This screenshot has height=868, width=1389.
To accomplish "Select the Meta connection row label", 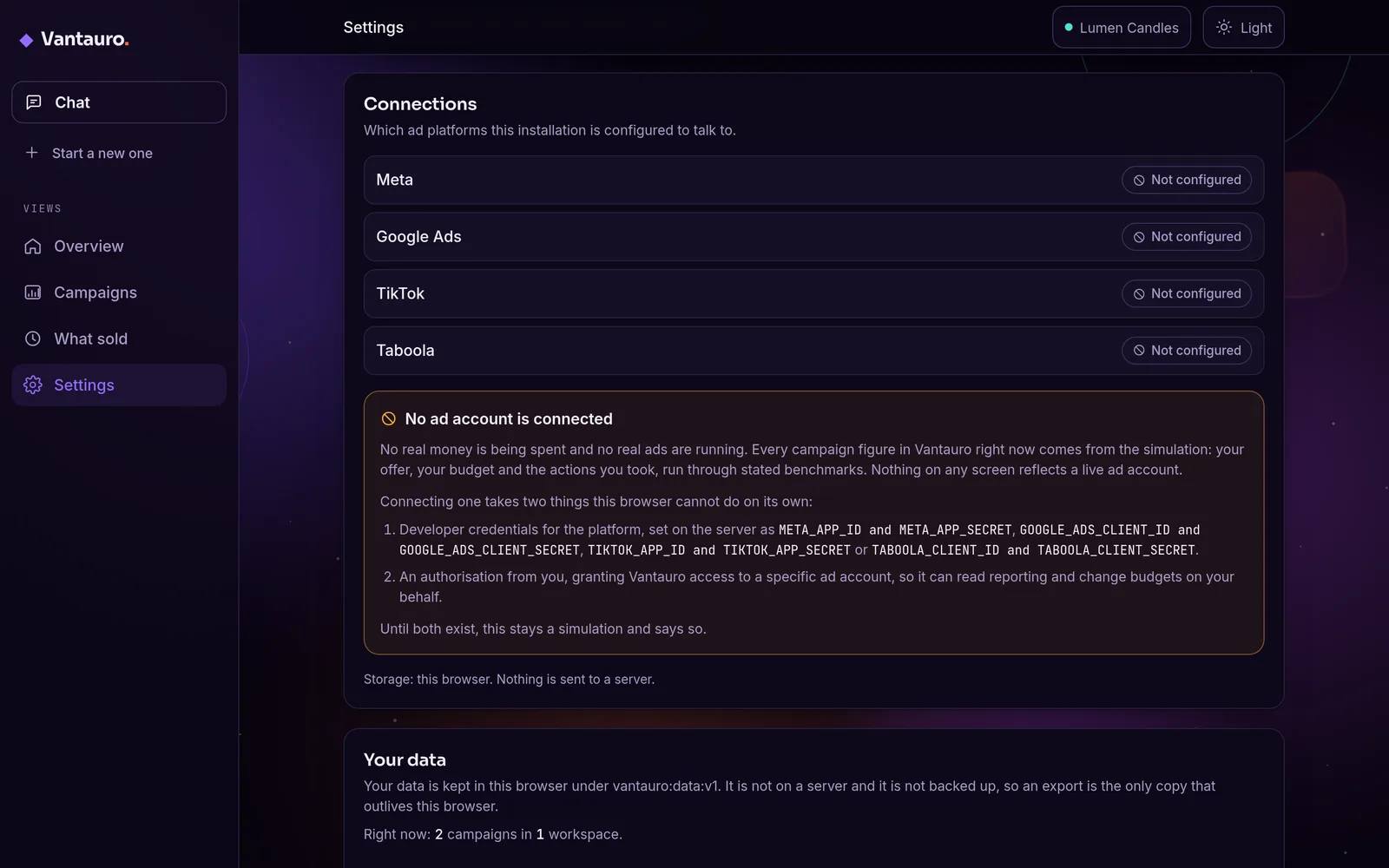I will tap(394, 180).
